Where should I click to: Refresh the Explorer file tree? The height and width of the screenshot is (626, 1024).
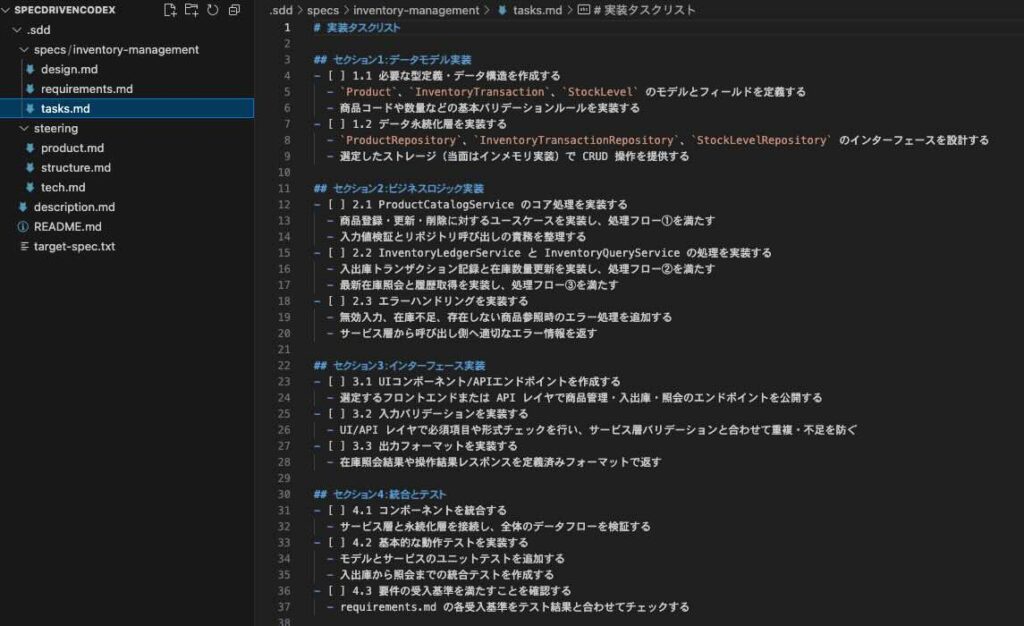tap(212, 10)
